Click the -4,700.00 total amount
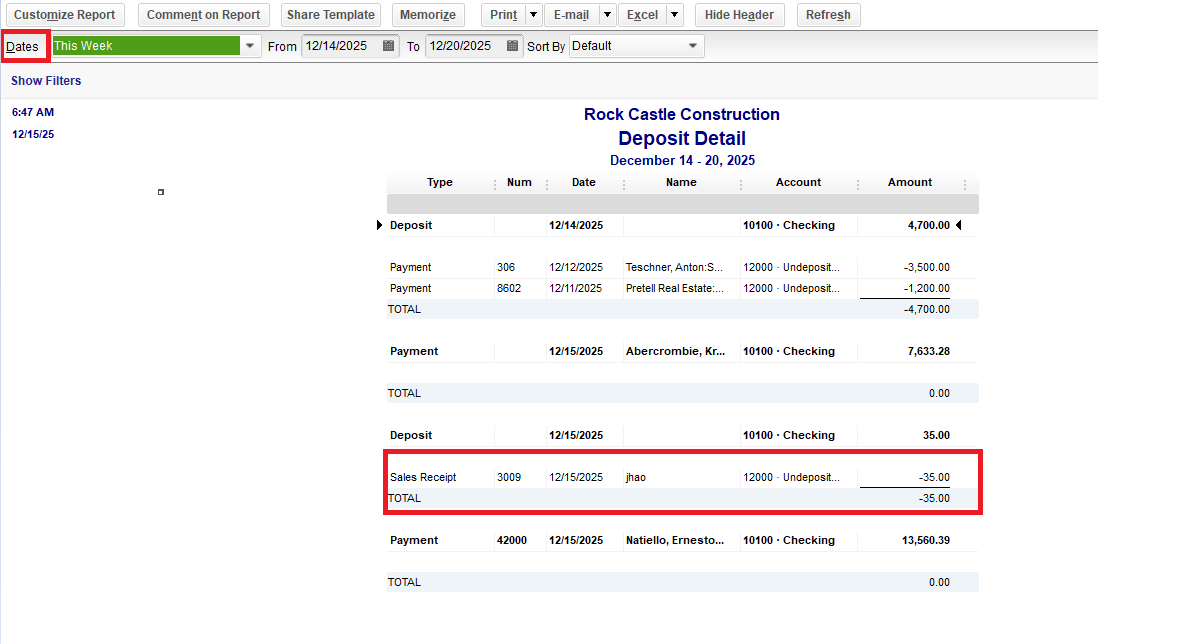This screenshot has height=644, width=1180. [x=926, y=309]
